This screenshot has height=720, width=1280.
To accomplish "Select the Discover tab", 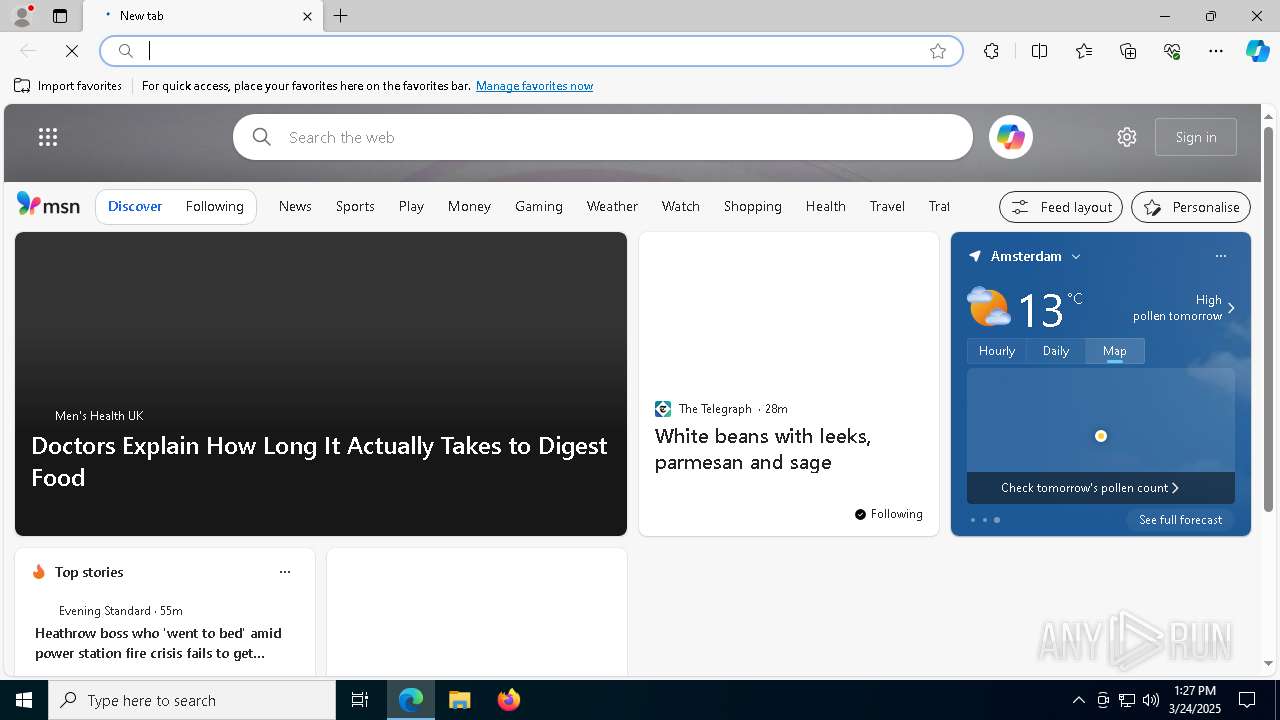I will tap(135, 206).
